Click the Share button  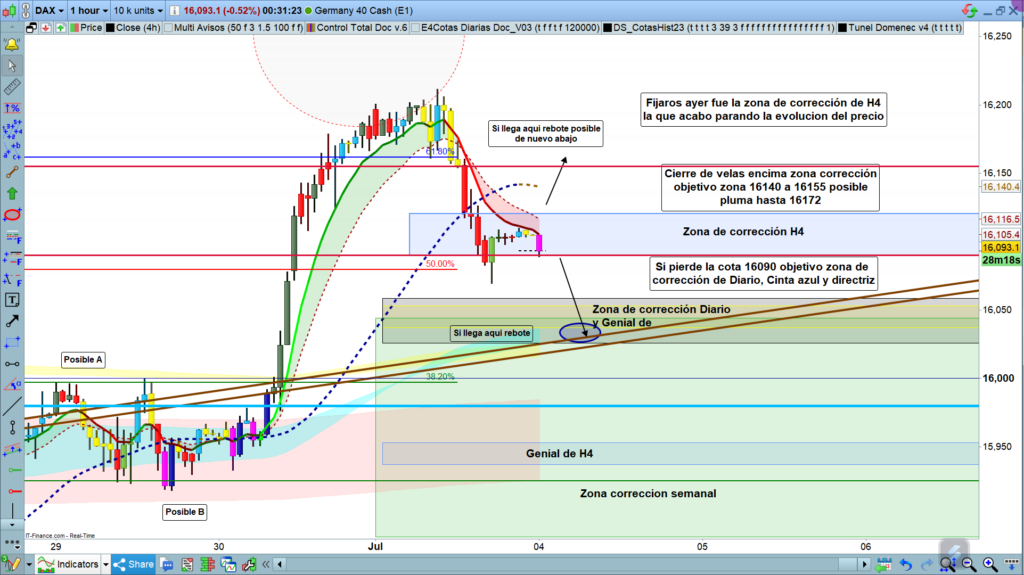[133, 564]
